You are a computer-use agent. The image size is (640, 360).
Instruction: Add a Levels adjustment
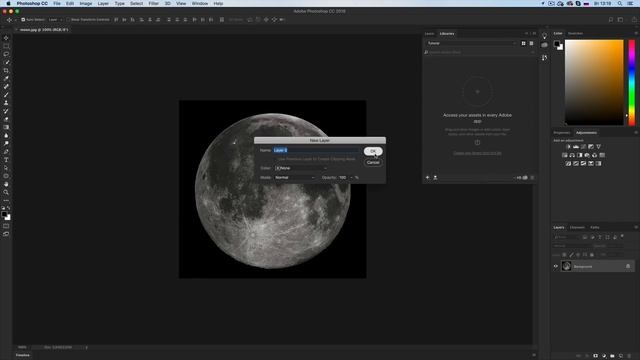click(x=576, y=147)
